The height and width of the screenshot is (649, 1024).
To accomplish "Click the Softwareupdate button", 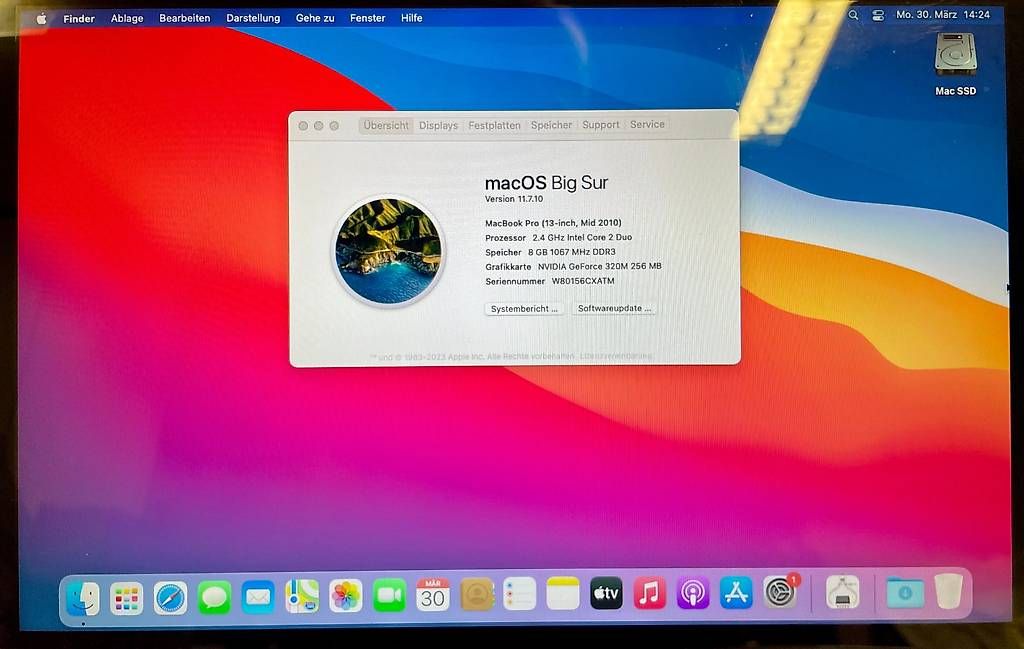I will click(x=614, y=308).
